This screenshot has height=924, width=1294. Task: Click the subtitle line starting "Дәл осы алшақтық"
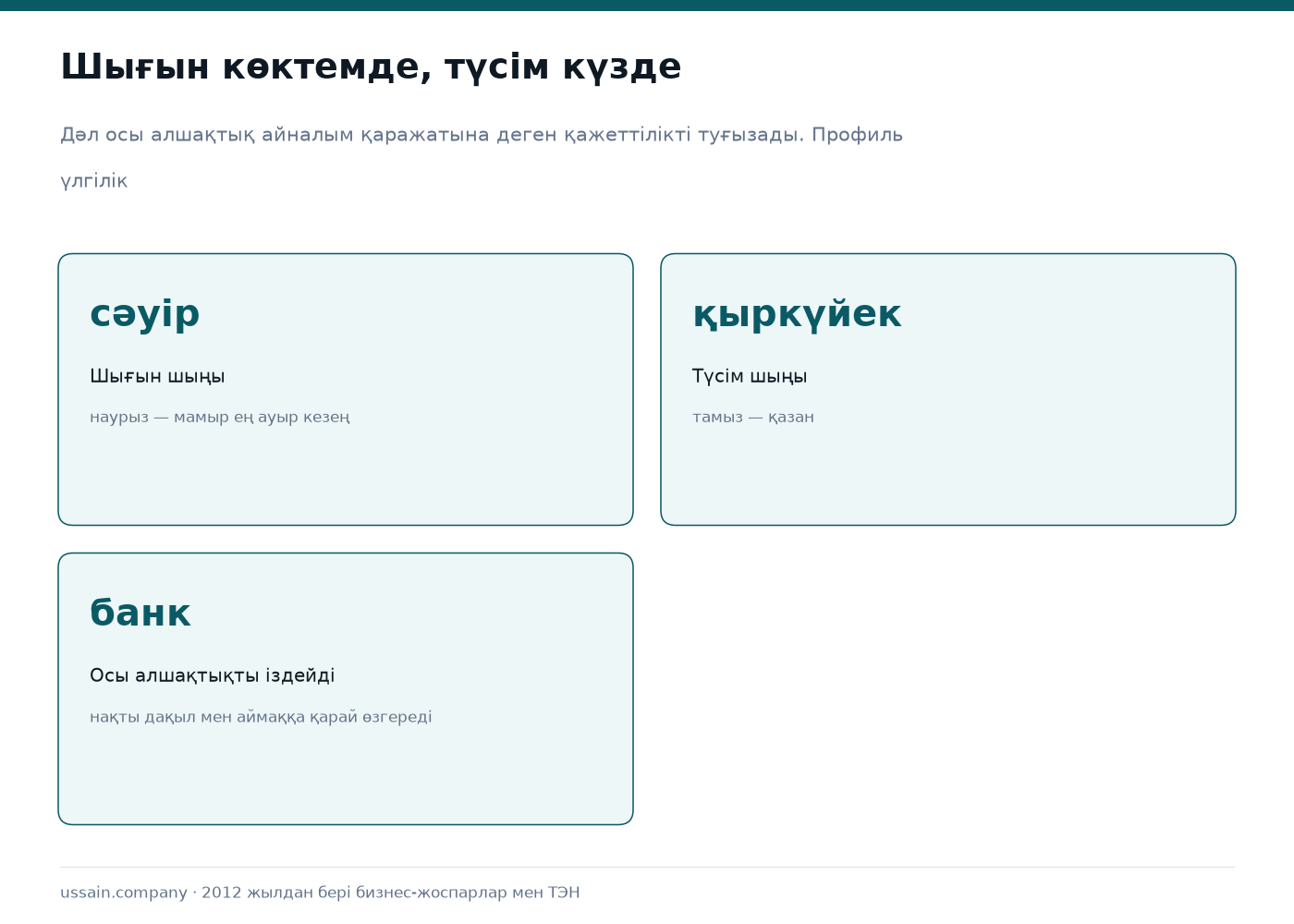(x=482, y=135)
